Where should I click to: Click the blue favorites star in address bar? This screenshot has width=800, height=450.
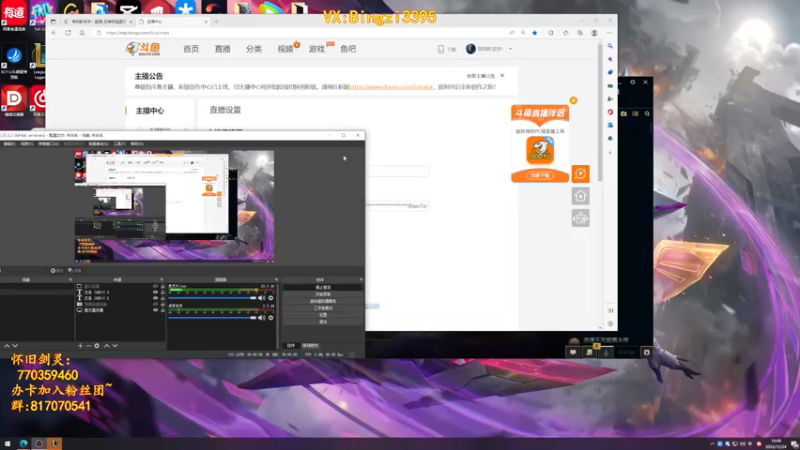[535, 33]
